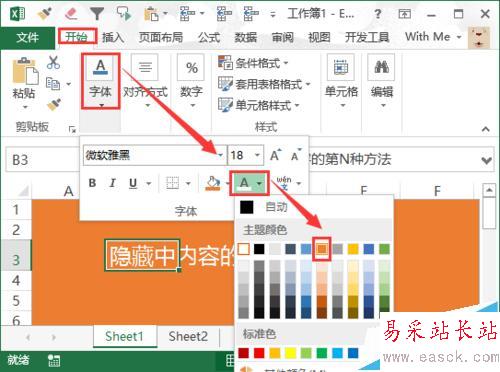Open the Font Color dropdown arrow
Image resolution: width=500 pixels, height=372 pixels.
259,183
